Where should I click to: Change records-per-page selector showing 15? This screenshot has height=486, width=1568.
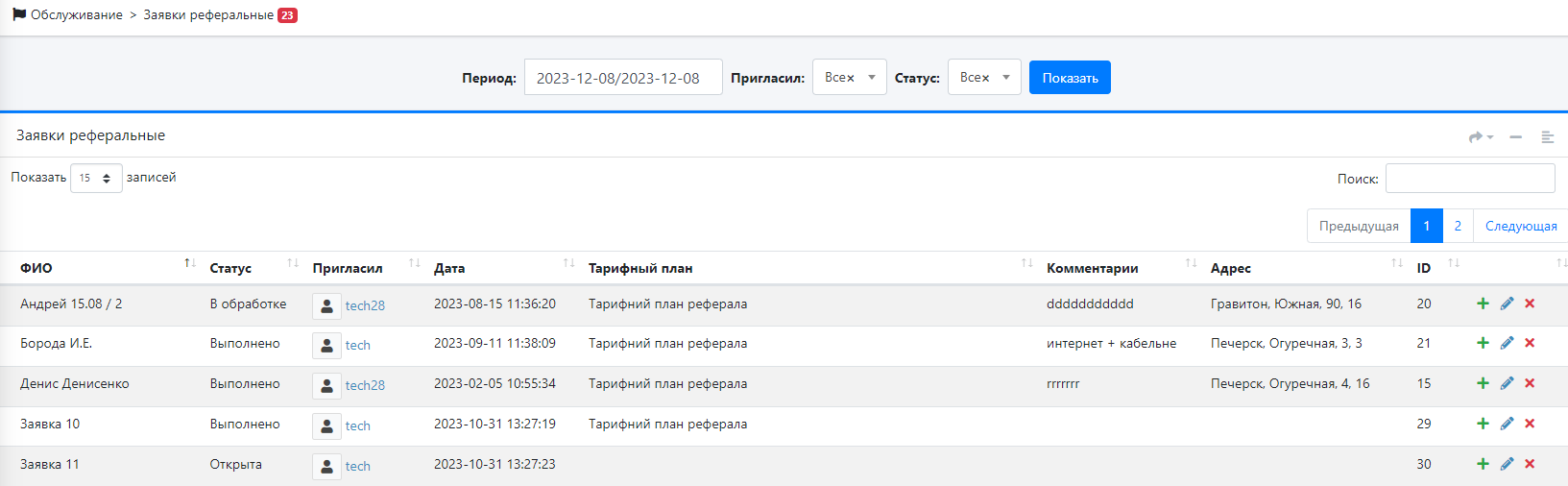click(96, 178)
